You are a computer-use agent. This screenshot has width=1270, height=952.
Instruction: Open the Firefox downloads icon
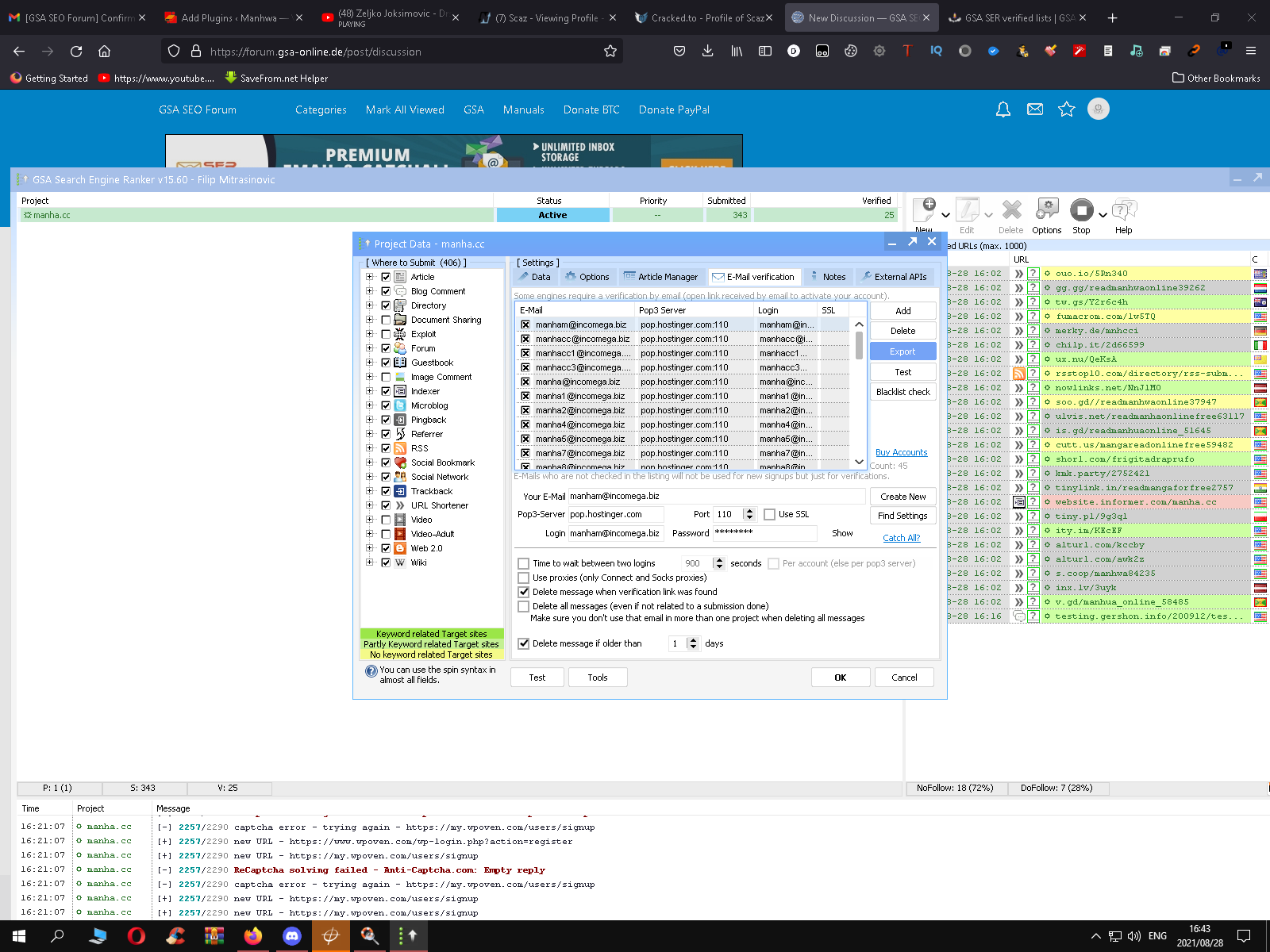click(707, 51)
